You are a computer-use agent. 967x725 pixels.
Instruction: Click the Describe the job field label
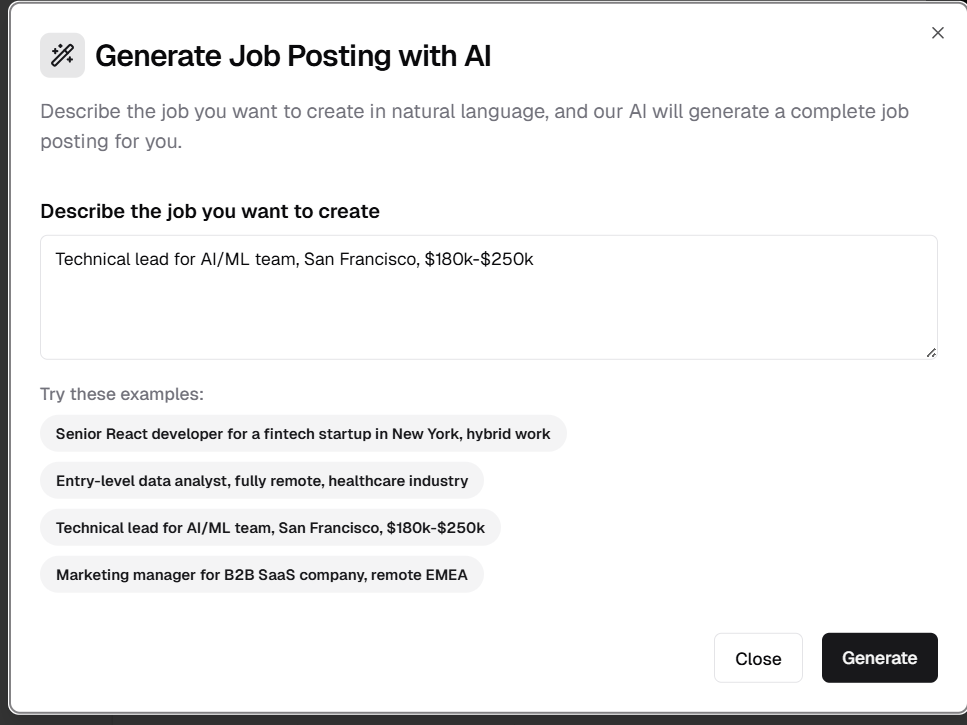pos(210,211)
